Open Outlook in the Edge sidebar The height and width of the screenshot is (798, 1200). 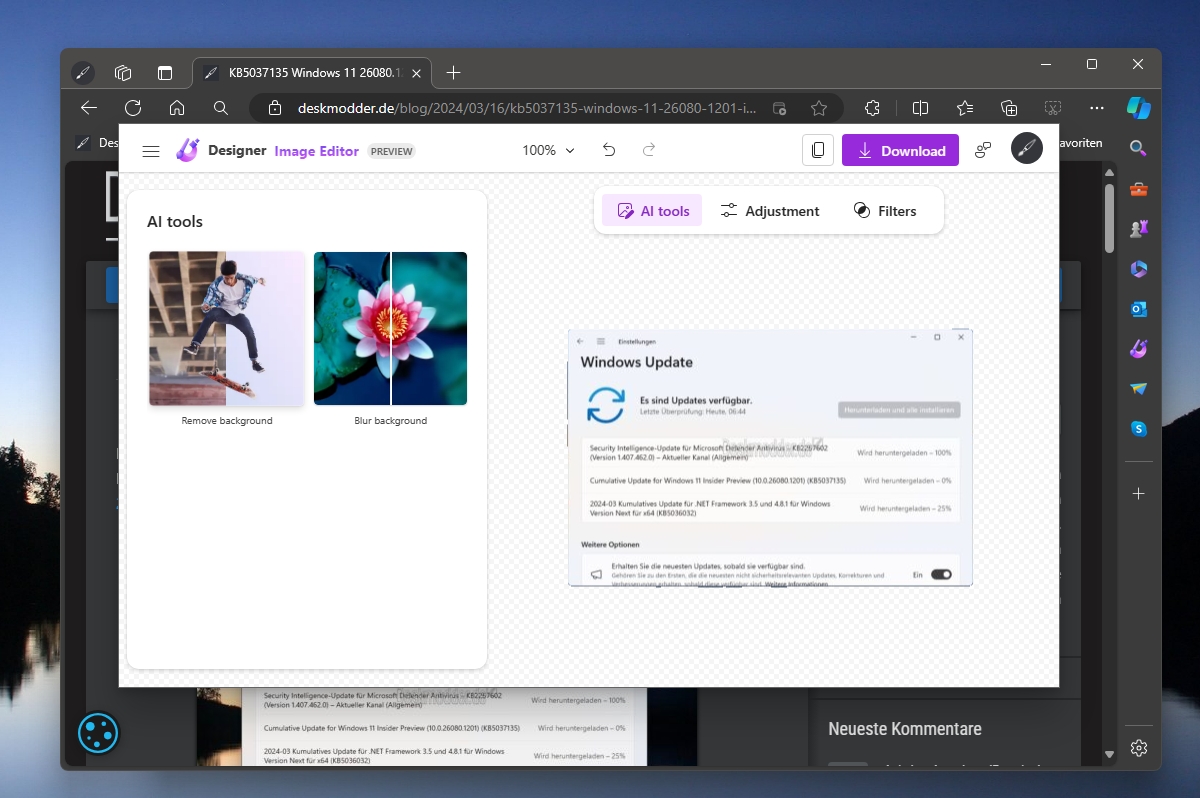click(x=1138, y=309)
